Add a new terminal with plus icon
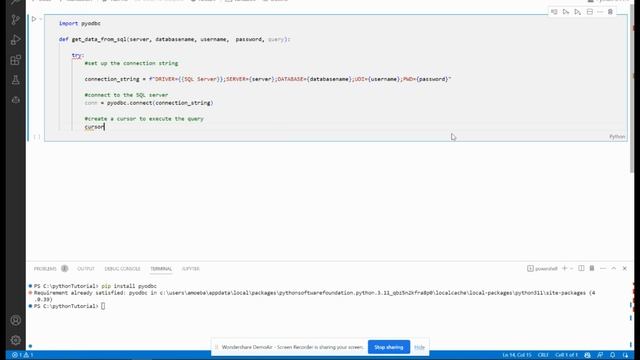 pyautogui.click(x=565, y=268)
